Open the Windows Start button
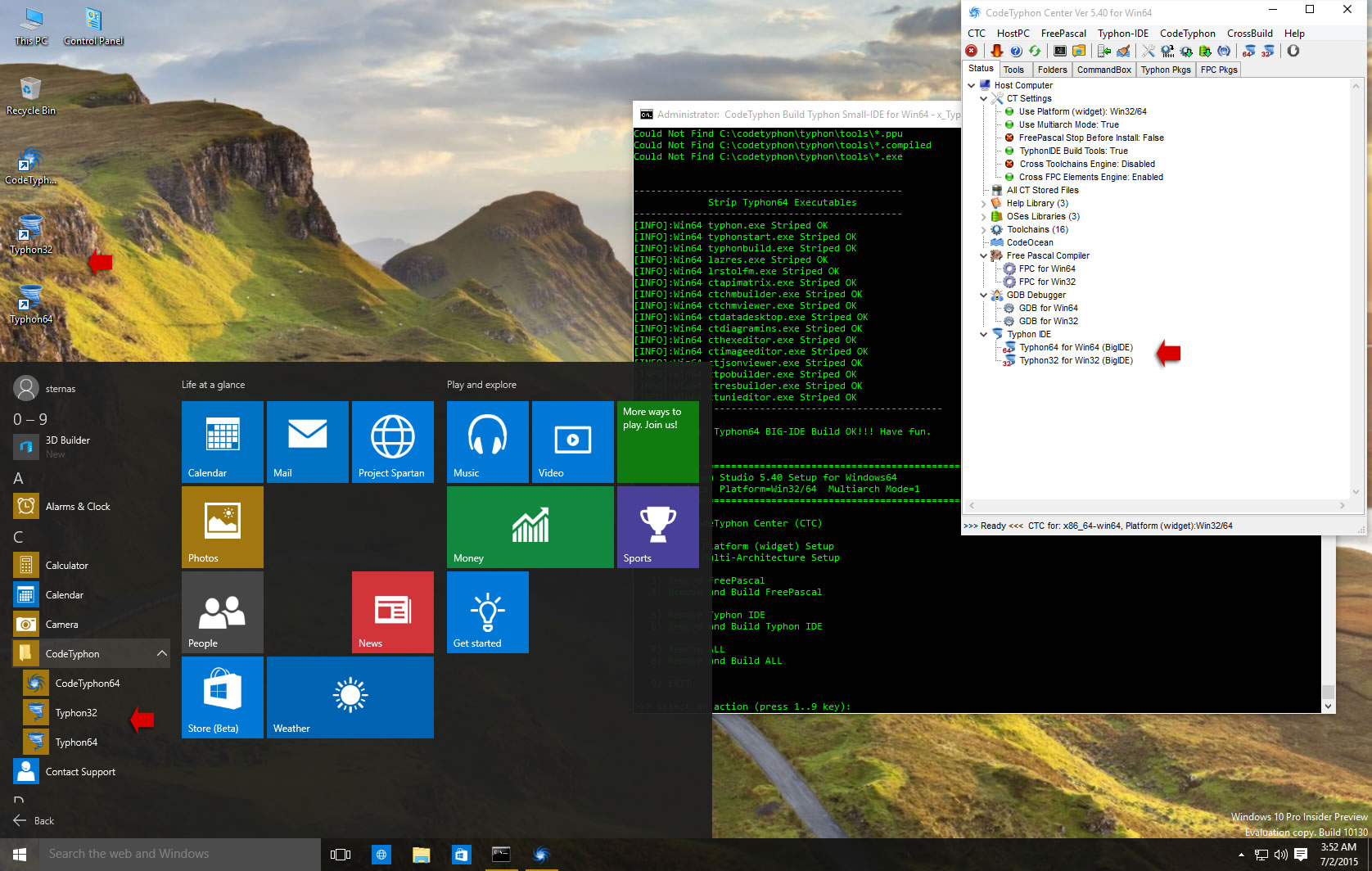 coord(20,855)
